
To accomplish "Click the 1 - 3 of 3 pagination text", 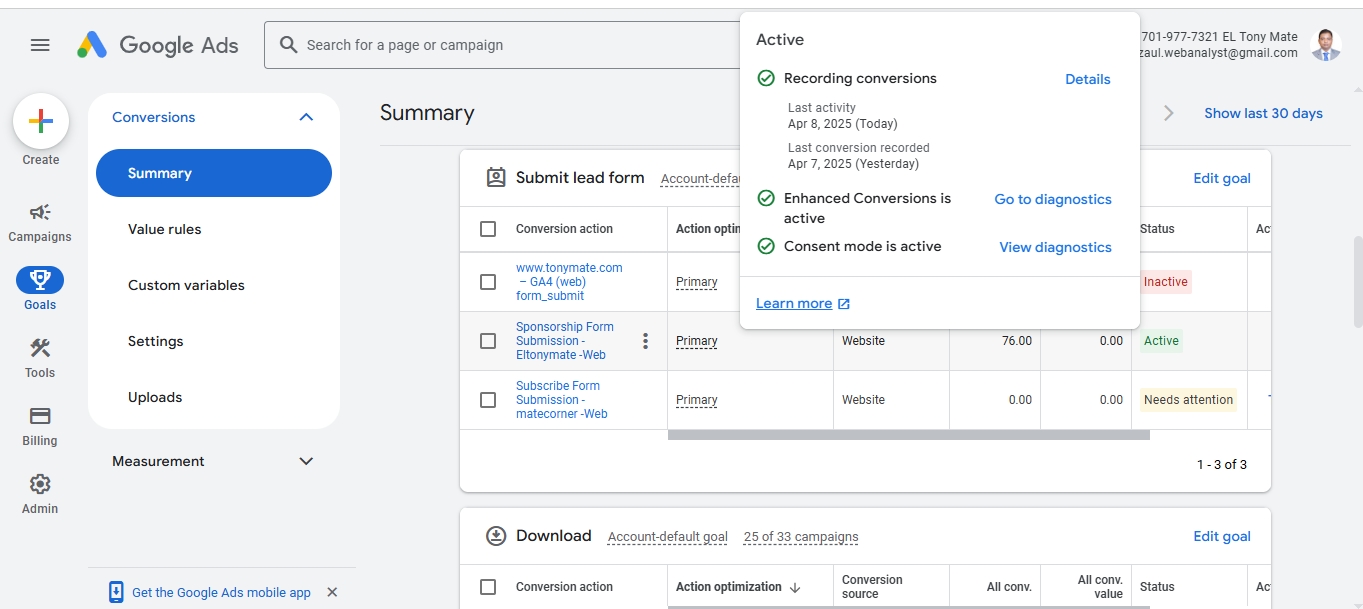I will pyautogui.click(x=1222, y=465).
